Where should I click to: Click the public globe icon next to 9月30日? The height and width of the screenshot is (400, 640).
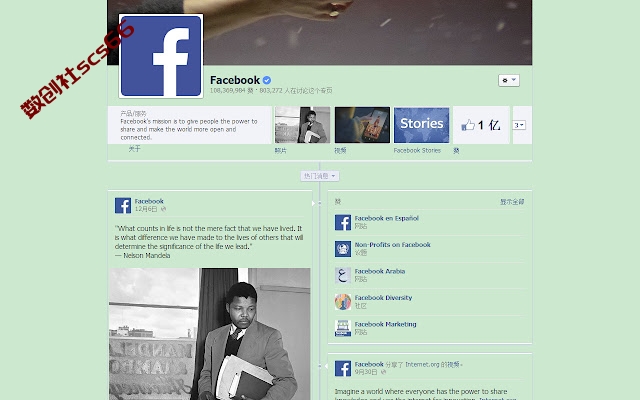click(x=383, y=372)
